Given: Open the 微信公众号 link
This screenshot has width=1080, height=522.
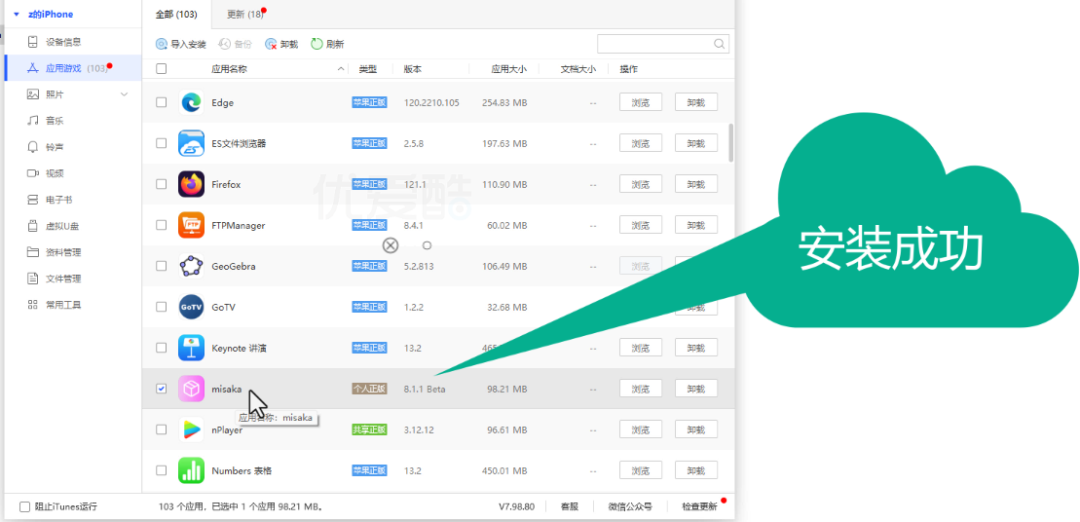Looking at the screenshot, I should click(630, 507).
